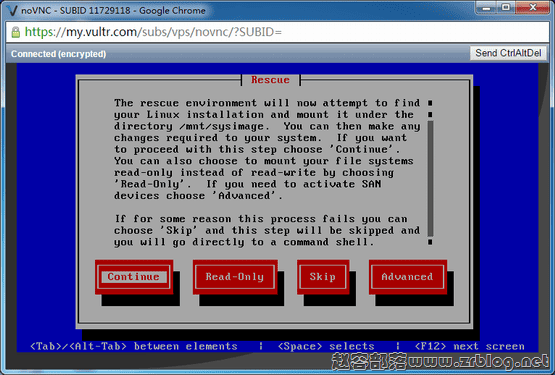The image size is (555, 375).
Task: Click the '<Space> selects' hint text
Action: tap(326, 346)
